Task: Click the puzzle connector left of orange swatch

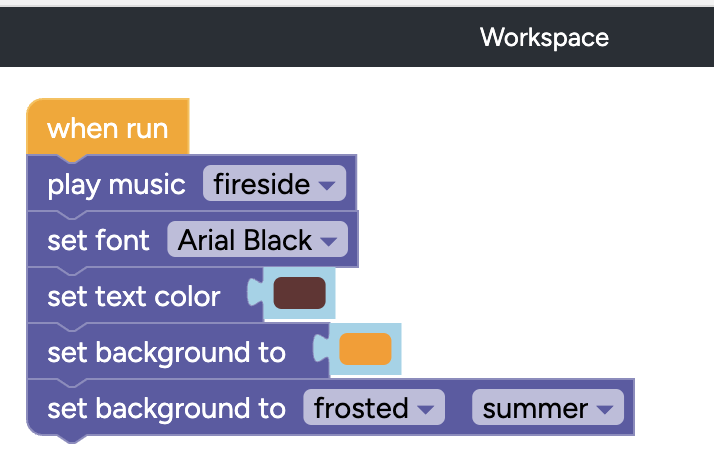Action: pyautogui.click(x=322, y=351)
